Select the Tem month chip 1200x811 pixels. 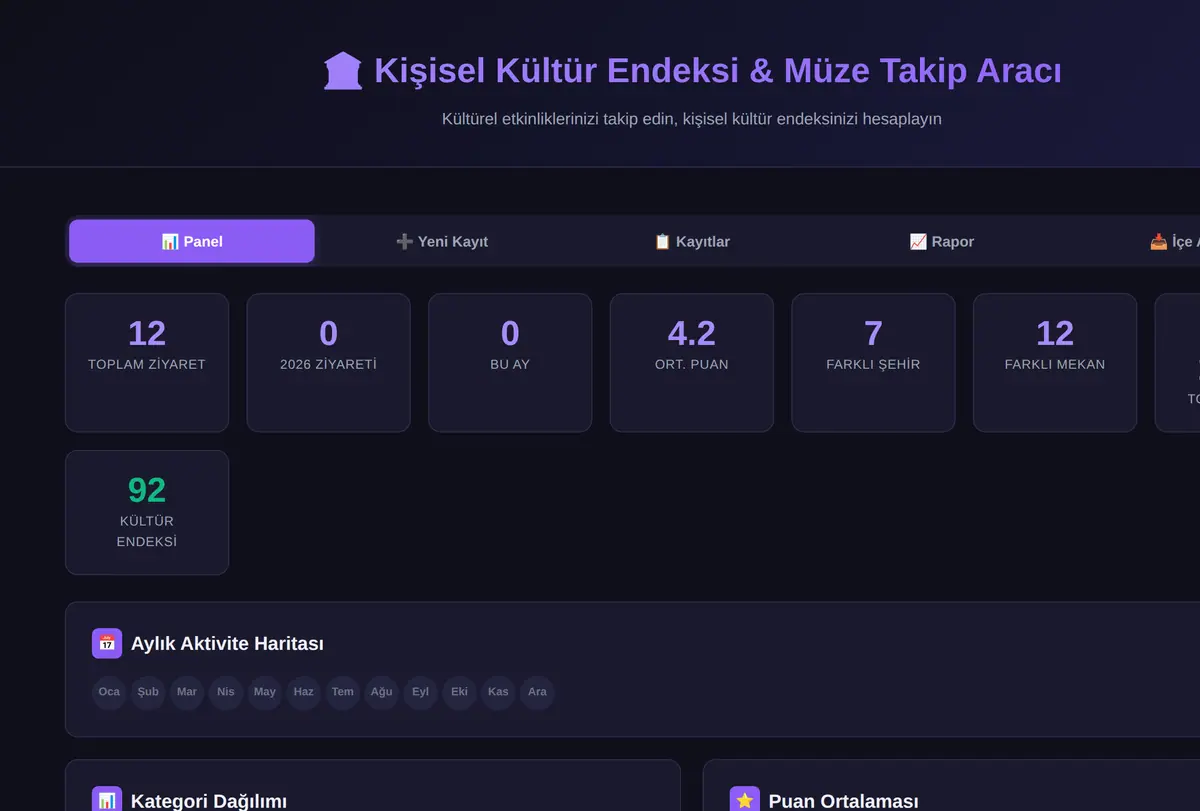click(343, 692)
